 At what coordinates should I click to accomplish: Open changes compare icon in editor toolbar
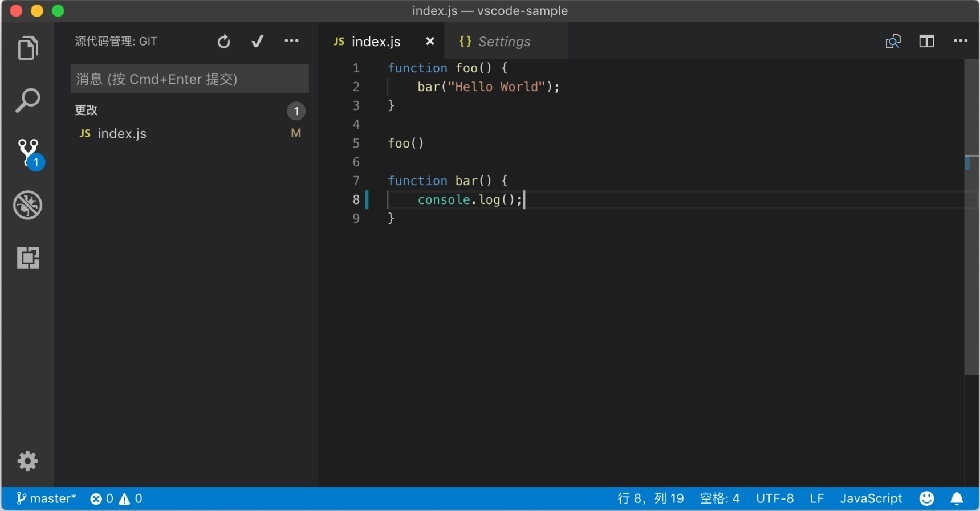tap(893, 41)
